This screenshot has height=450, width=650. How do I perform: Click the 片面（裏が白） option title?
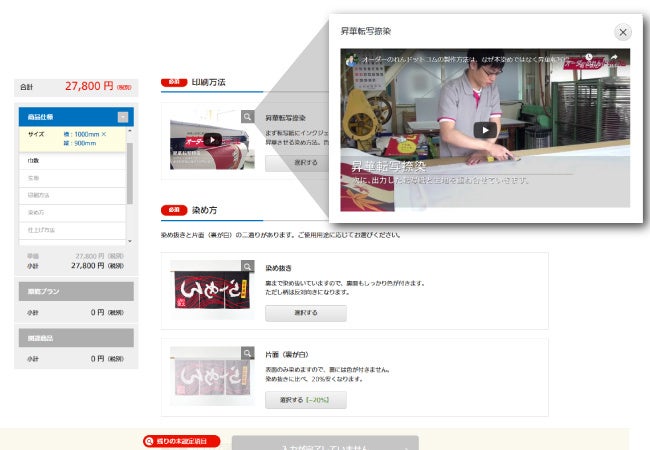pos(286,355)
